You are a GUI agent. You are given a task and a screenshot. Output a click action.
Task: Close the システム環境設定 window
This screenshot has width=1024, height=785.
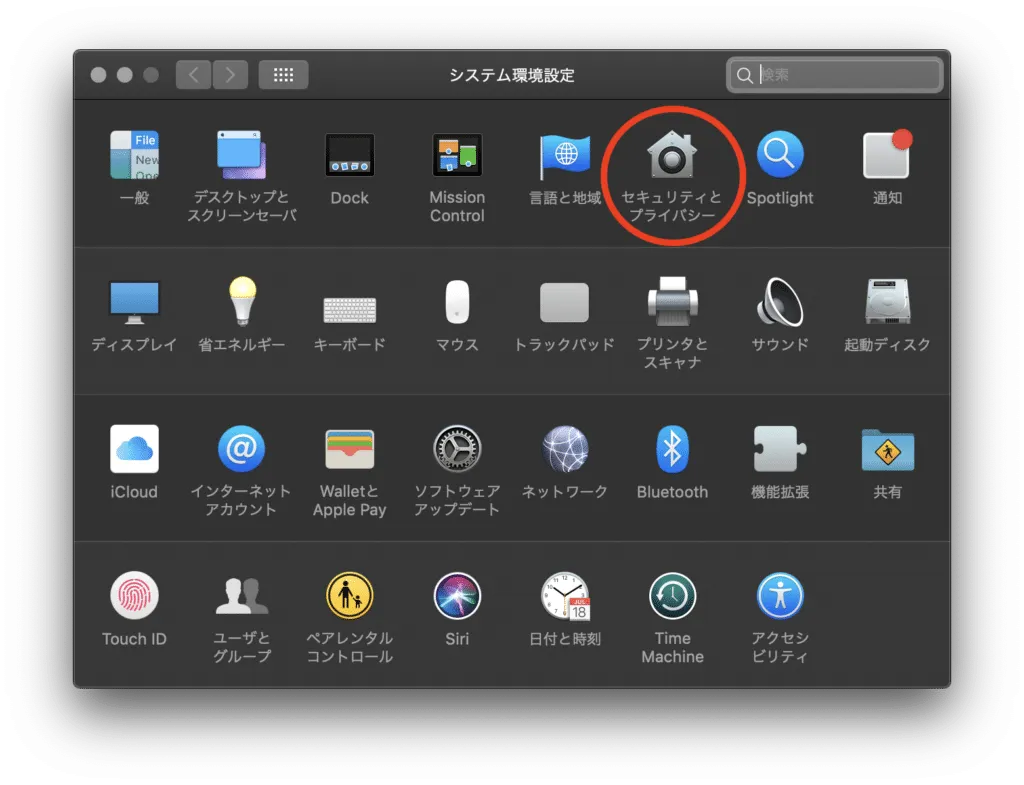pyautogui.click(x=99, y=75)
